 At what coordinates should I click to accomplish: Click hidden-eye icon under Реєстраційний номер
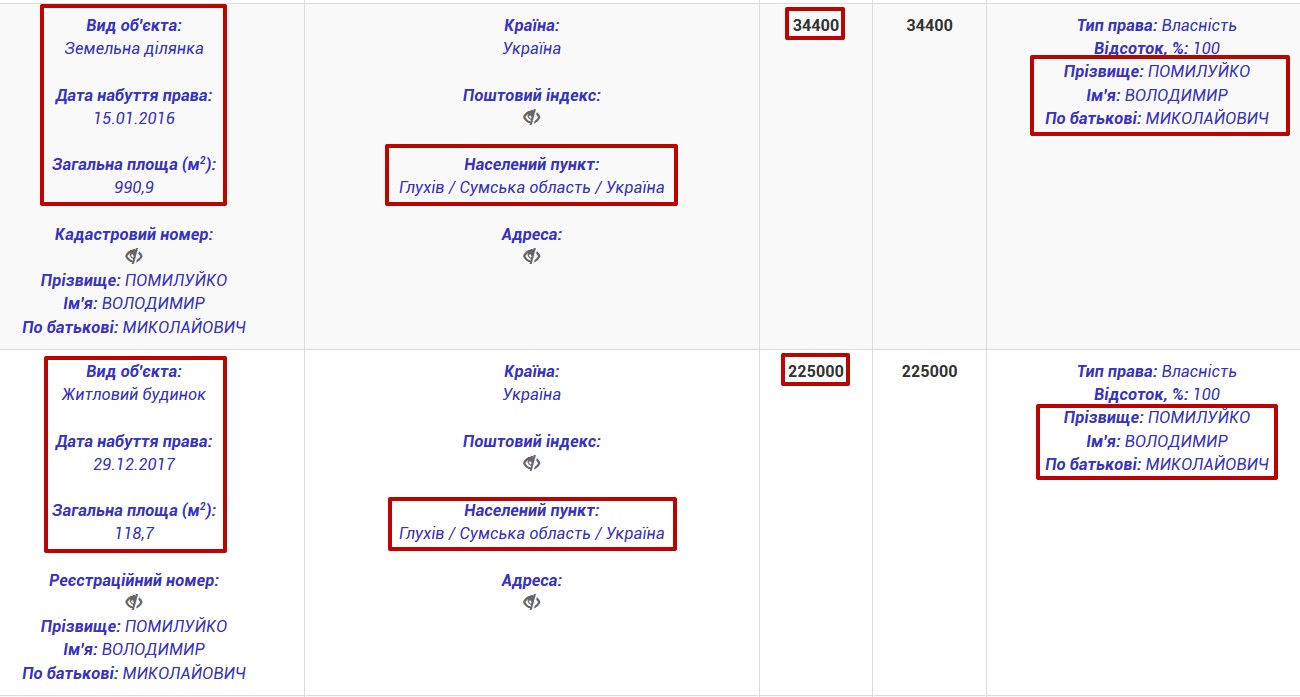134,603
